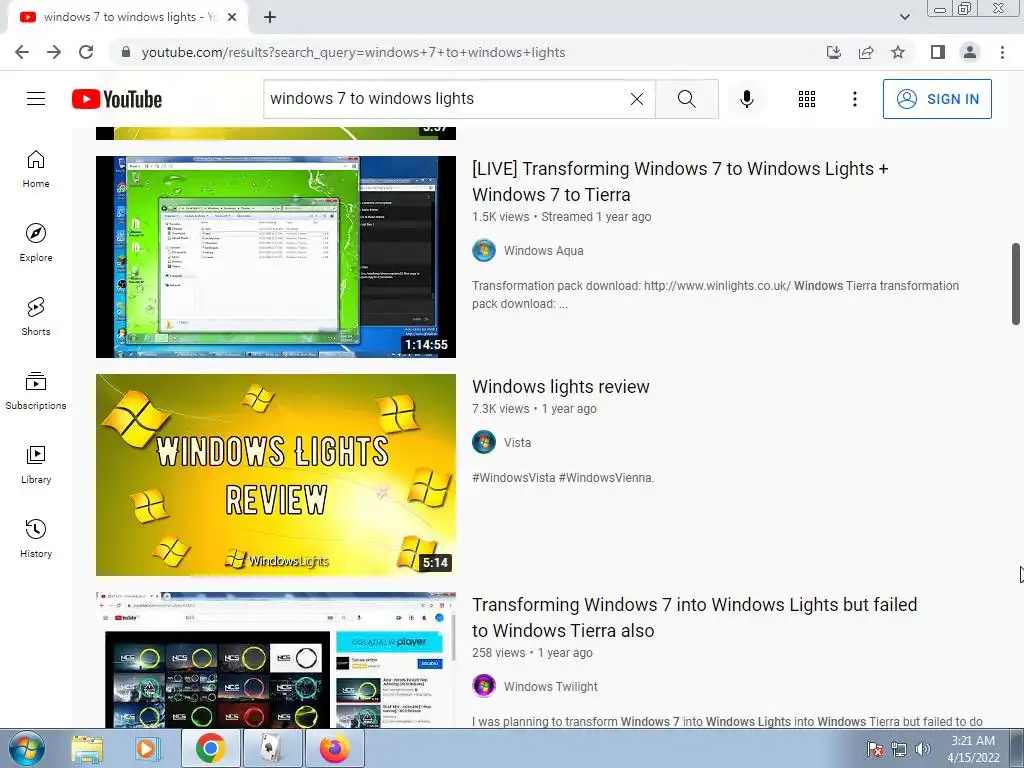1024x768 pixels.
Task: Click the Vista channel avatar
Action: [484, 443]
